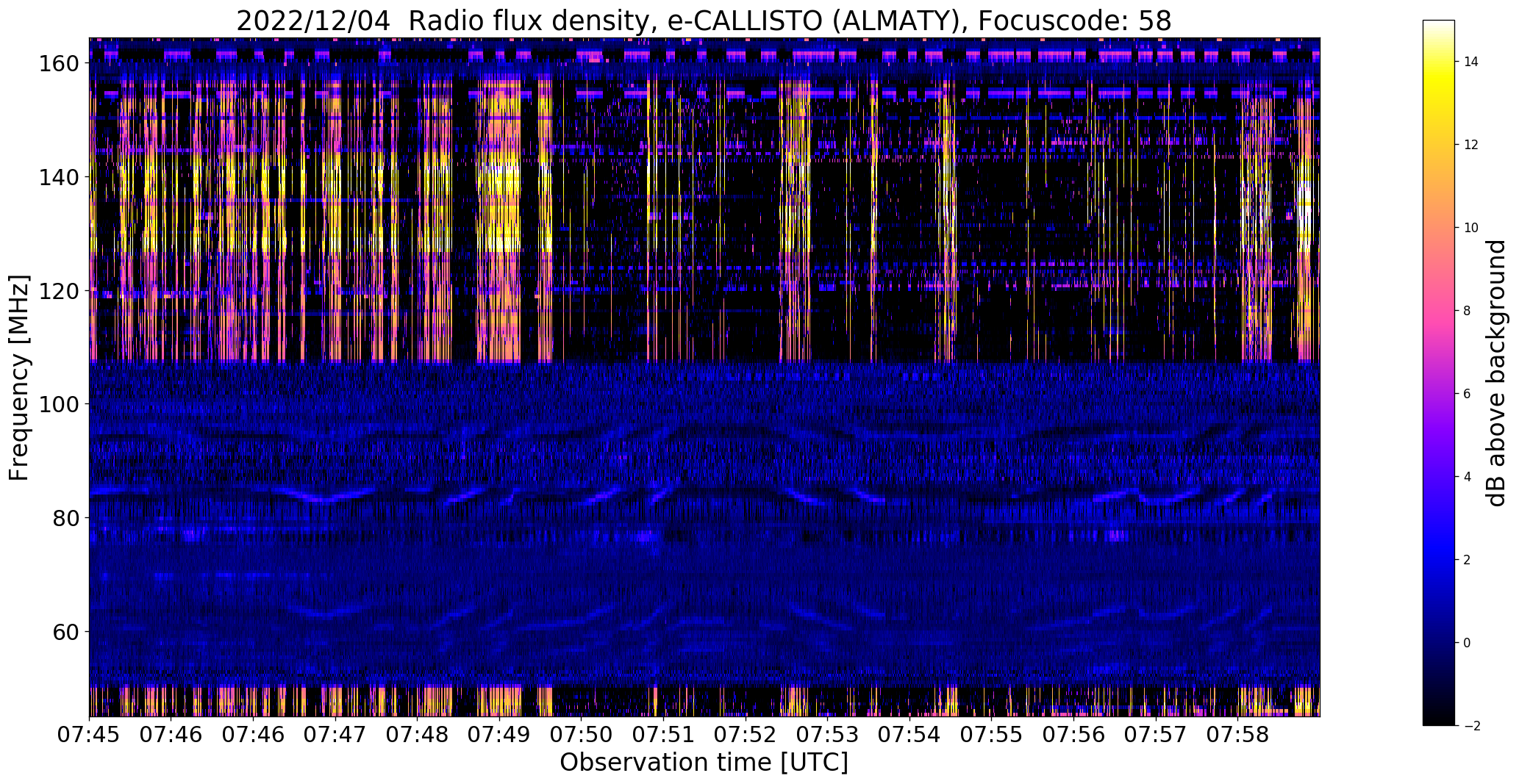Click the 07:53 time tick label
The width and height of the screenshot is (1519, 784).
coord(828,734)
